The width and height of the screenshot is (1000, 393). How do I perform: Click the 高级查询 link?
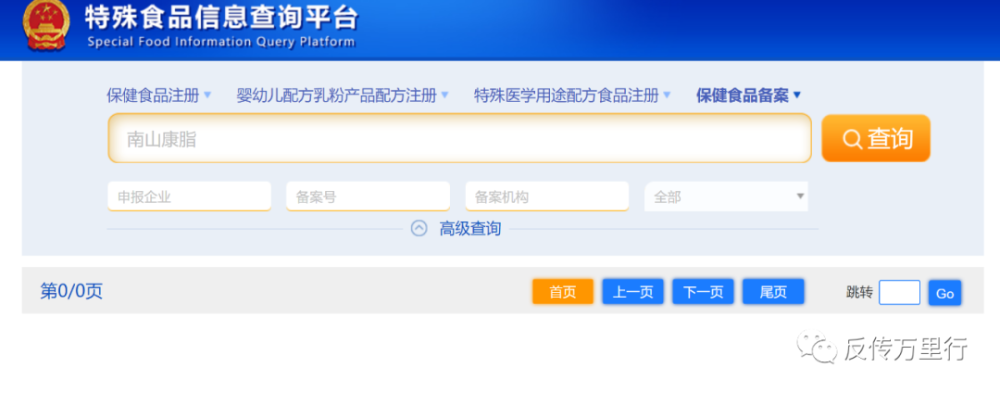click(x=470, y=228)
